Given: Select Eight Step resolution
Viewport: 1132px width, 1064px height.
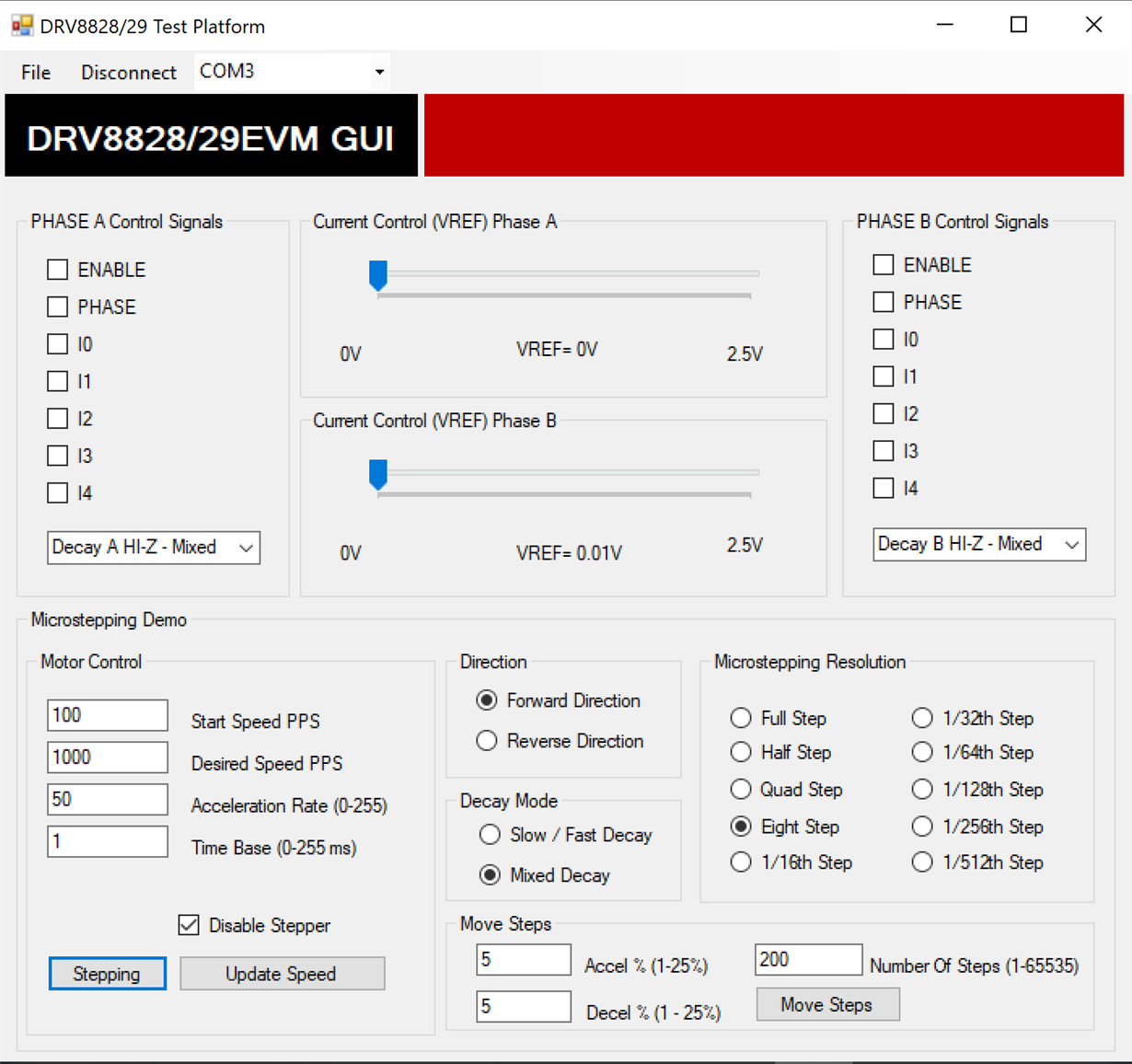Looking at the screenshot, I should coord(741,827).
